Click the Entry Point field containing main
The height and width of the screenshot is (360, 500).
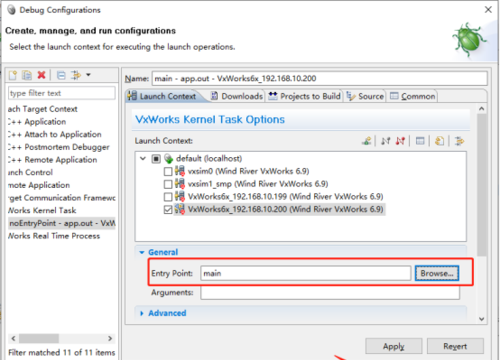[306, 273]
